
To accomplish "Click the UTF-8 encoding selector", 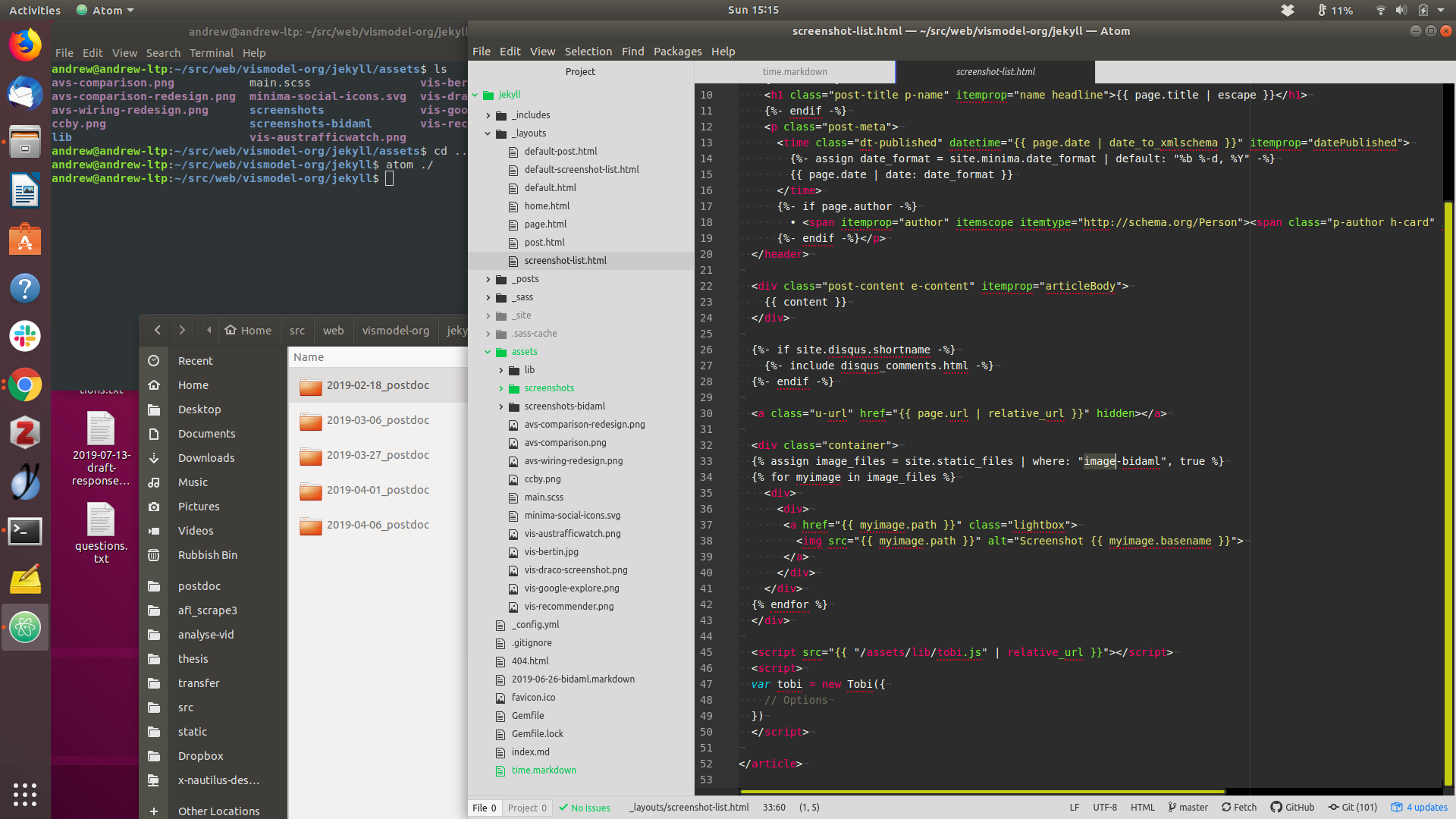I will 1104,808.
